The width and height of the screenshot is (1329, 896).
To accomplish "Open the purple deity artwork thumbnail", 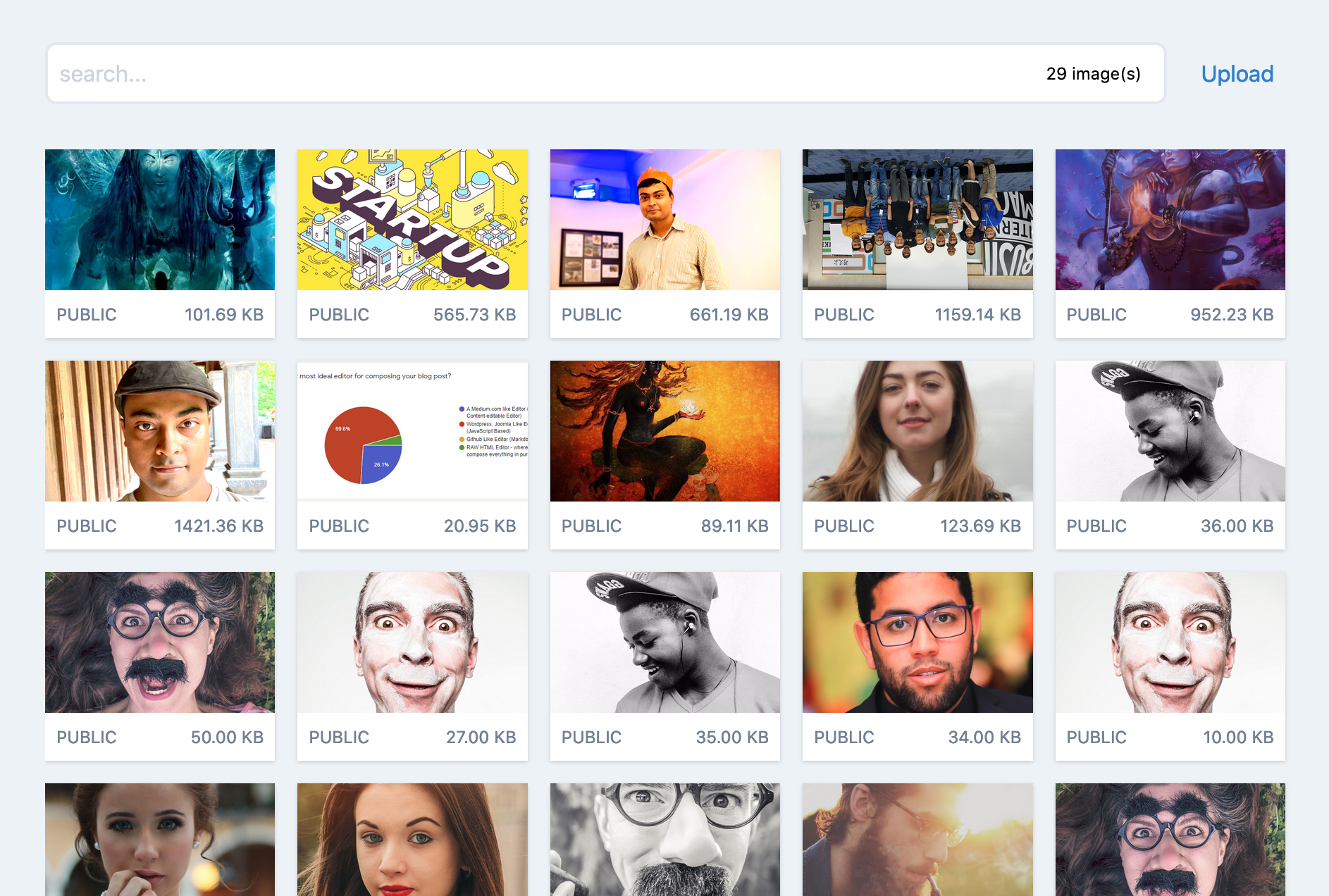I will click(1170, 220).
